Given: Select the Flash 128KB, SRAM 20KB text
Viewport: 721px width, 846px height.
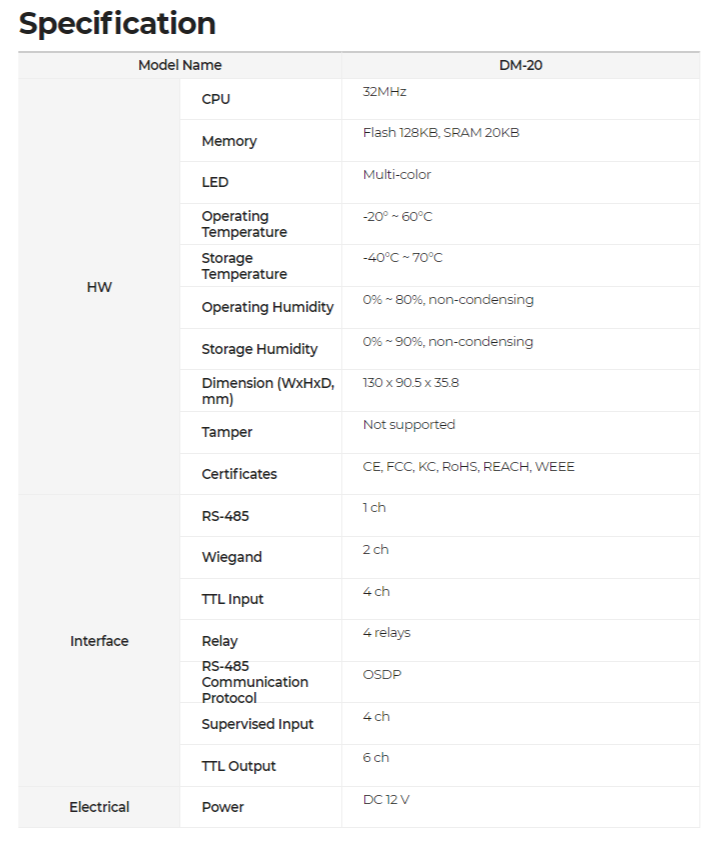Looking at the screenshot, I should point(441,133).
